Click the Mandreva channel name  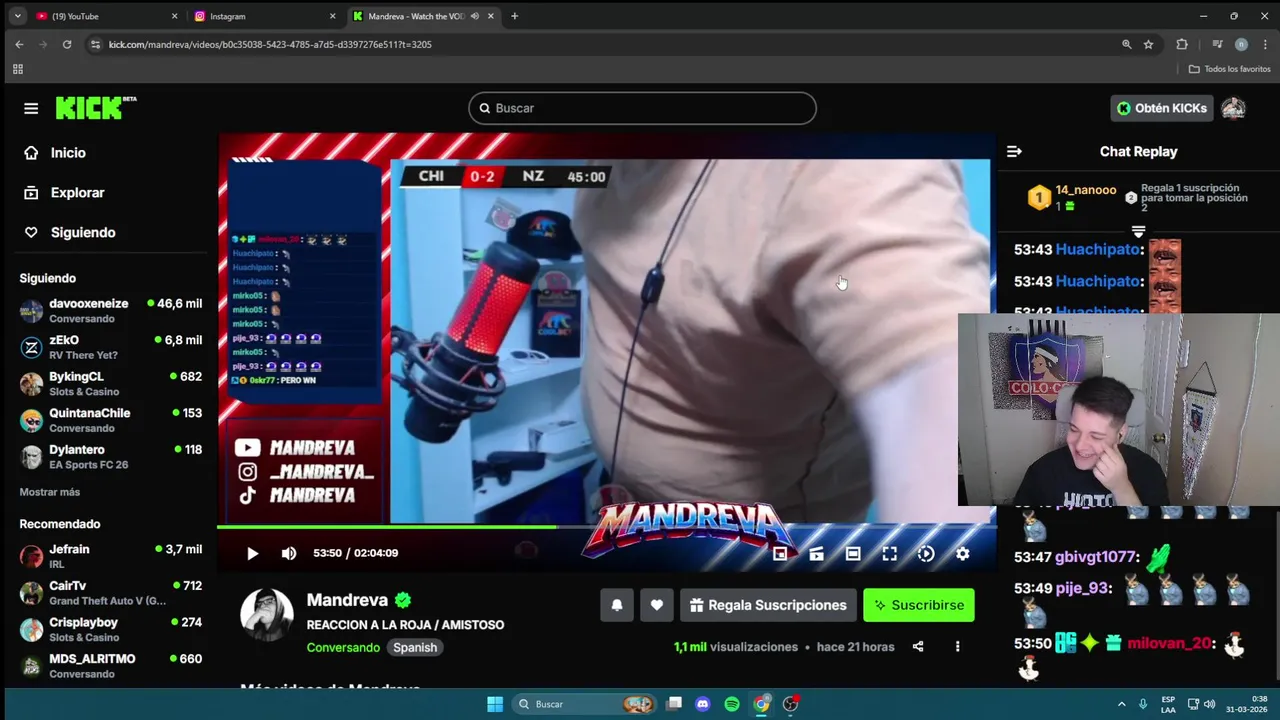tap(347, 600)
